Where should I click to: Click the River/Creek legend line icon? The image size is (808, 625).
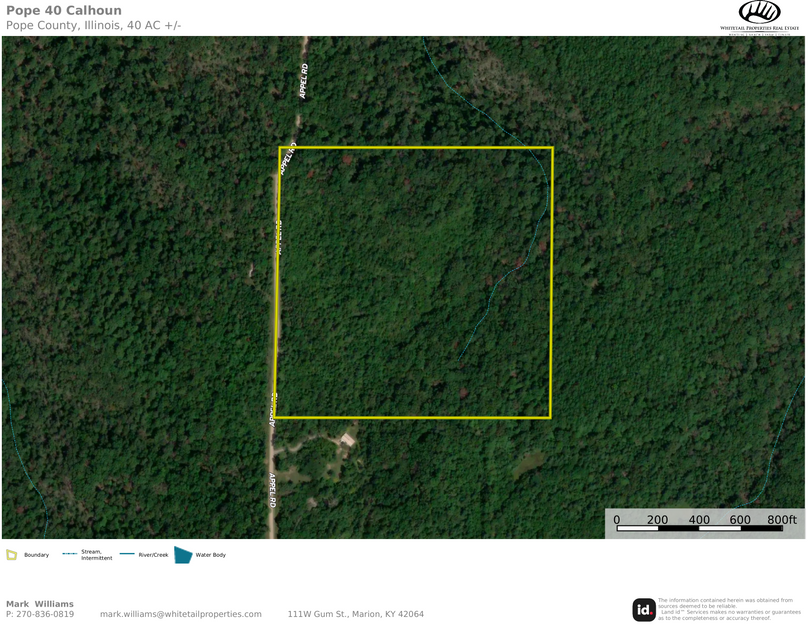[x=127, y=554]
